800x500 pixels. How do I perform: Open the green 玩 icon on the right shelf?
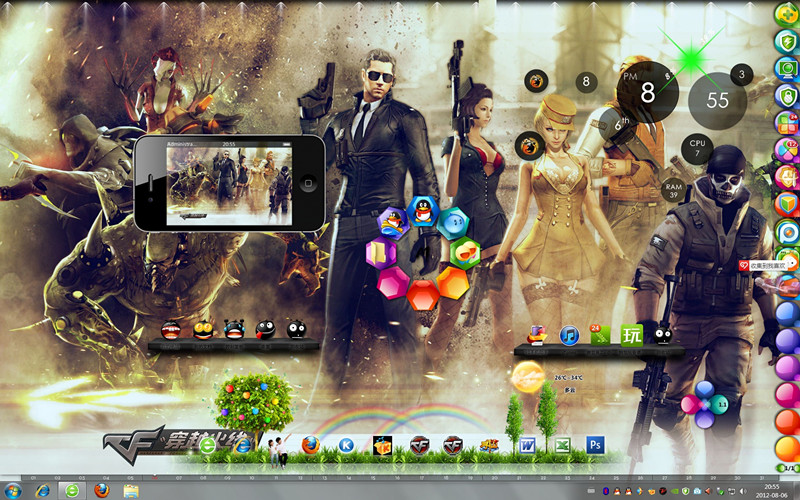coord(631,335)
